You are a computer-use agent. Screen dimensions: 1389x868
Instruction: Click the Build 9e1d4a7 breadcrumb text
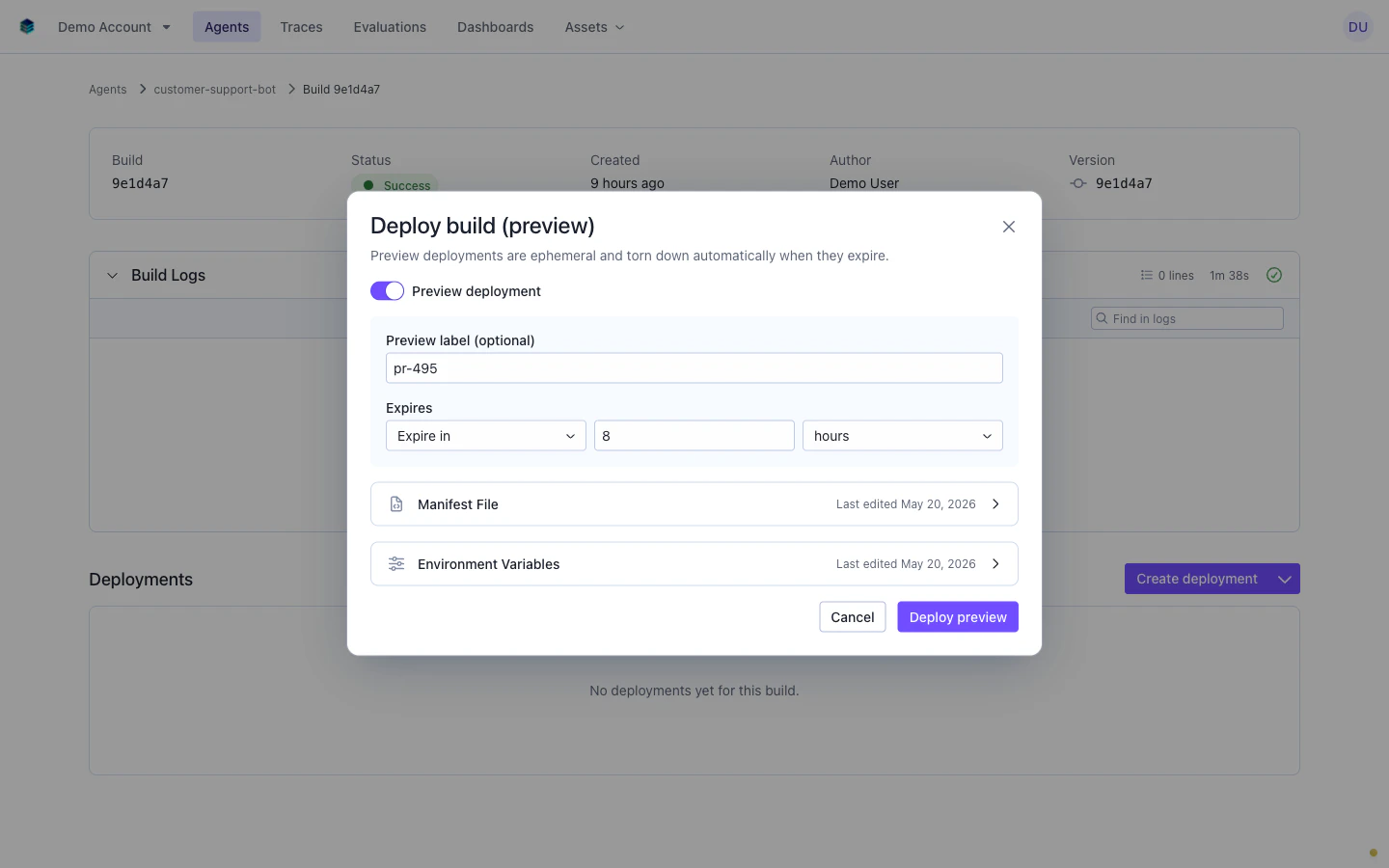click(x=341, y=90)
